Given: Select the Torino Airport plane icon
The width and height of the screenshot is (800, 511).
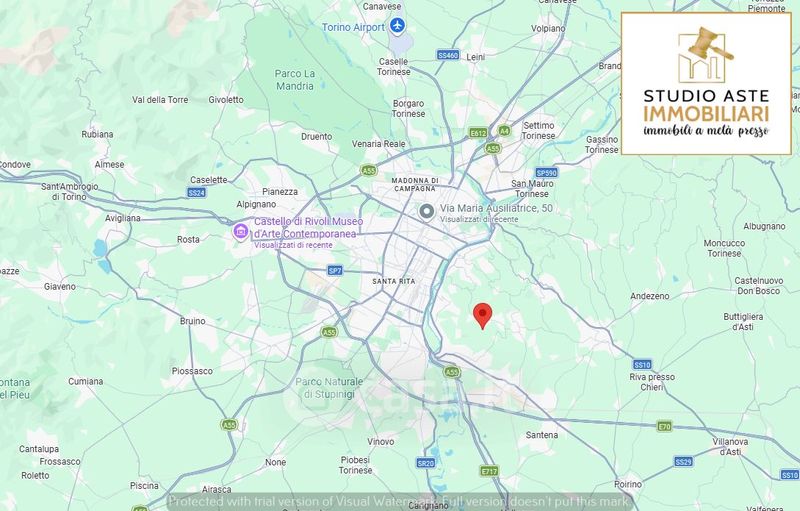Looking at the screenshot, I should pyautogui.click(x=397, y=25).
